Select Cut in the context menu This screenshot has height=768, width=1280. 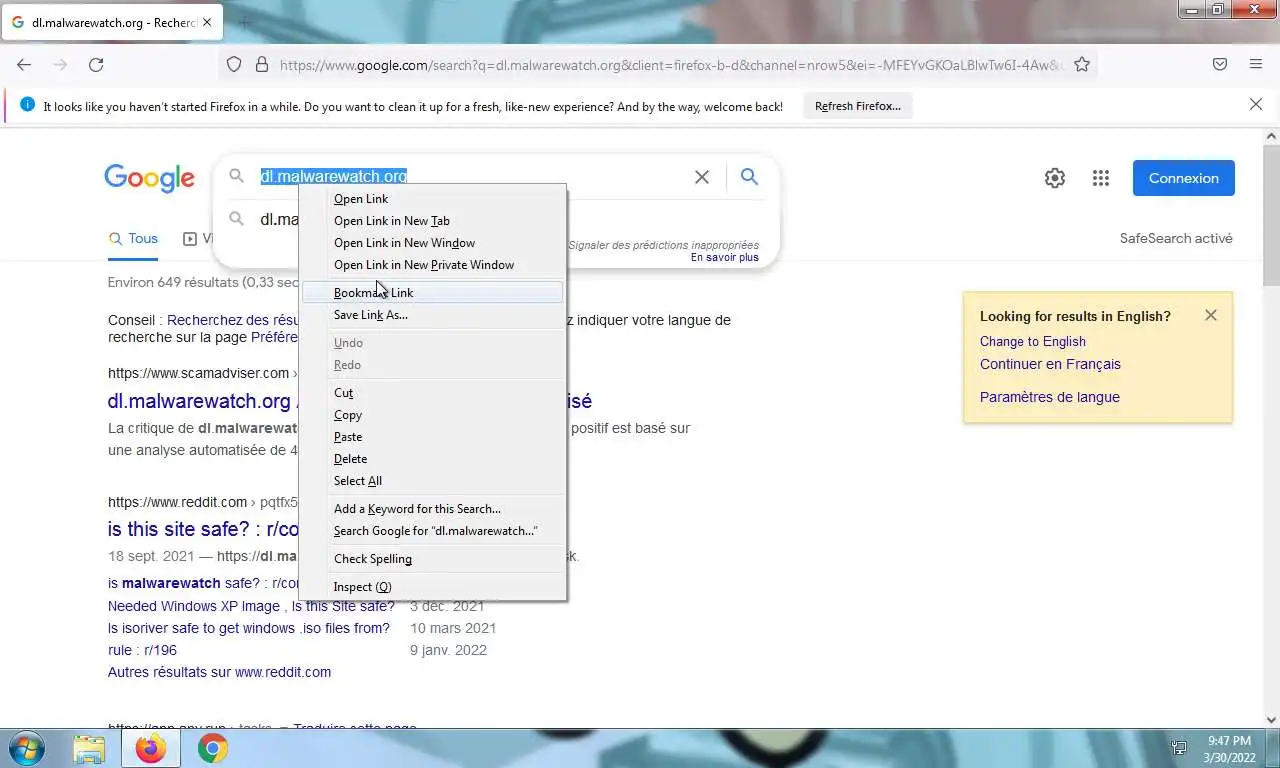coord(433,393)
